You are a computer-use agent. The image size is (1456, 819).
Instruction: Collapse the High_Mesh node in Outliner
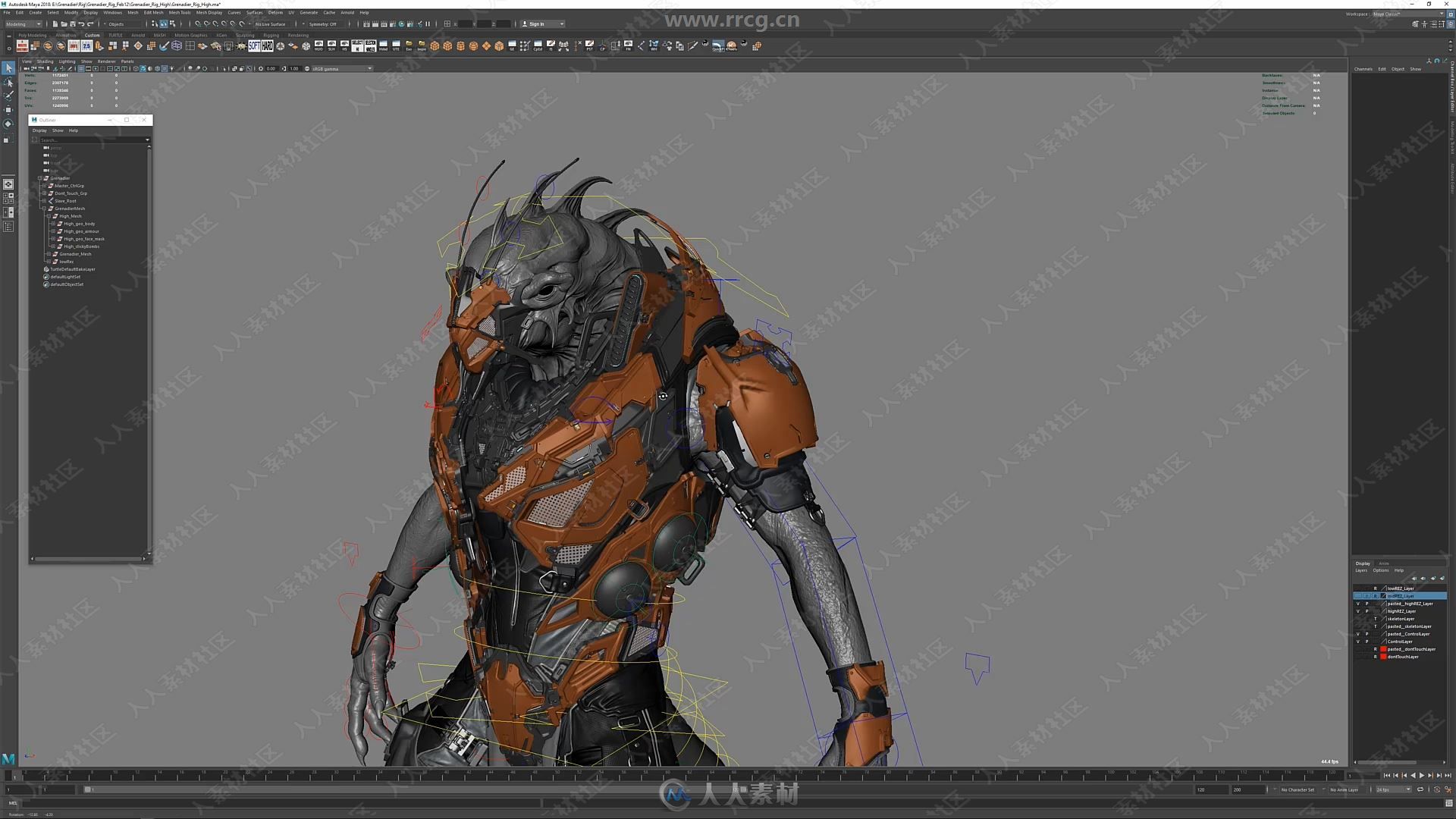[x=49, y=216]
